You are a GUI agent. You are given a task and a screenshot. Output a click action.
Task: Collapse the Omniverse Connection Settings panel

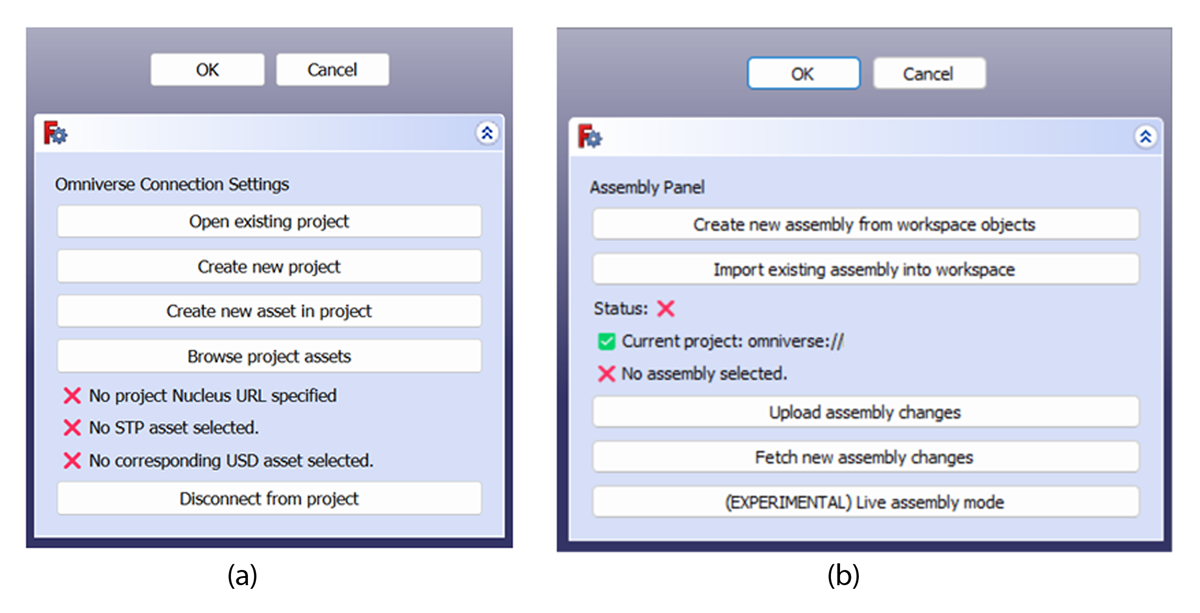tap(487, 133)
